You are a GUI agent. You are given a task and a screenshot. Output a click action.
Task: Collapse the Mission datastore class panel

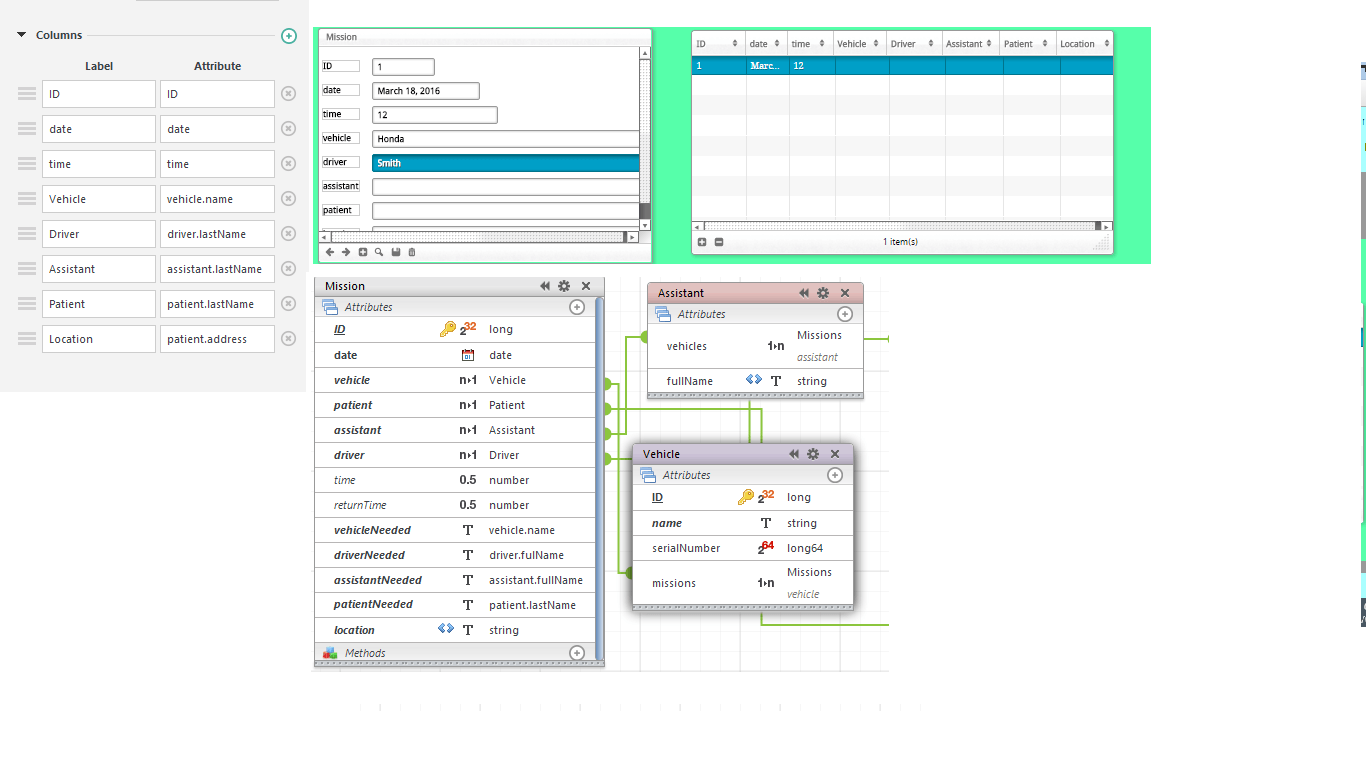click(x=545, y=286)
